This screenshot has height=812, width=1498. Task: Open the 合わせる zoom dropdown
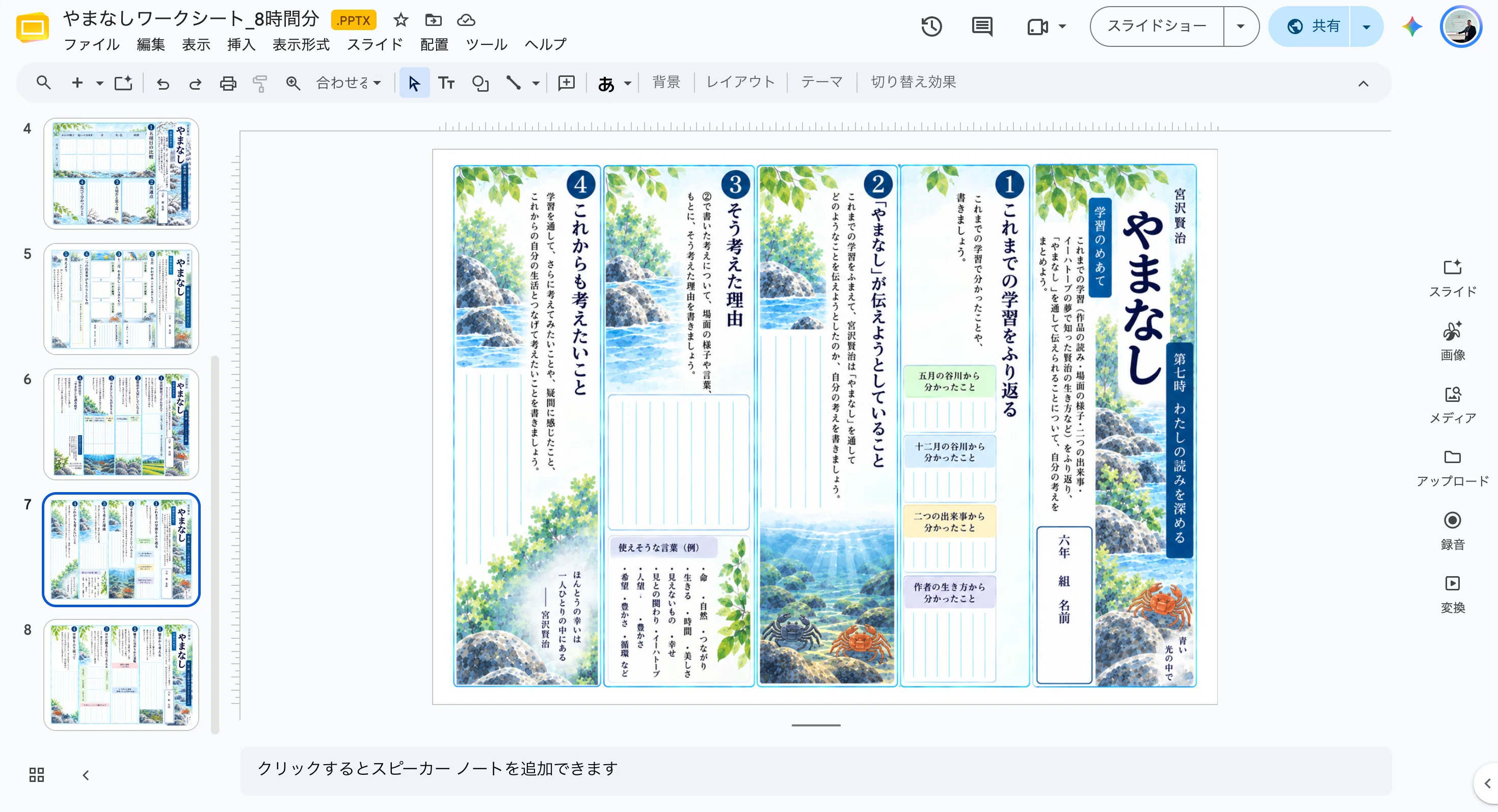[x=349, y=83]
